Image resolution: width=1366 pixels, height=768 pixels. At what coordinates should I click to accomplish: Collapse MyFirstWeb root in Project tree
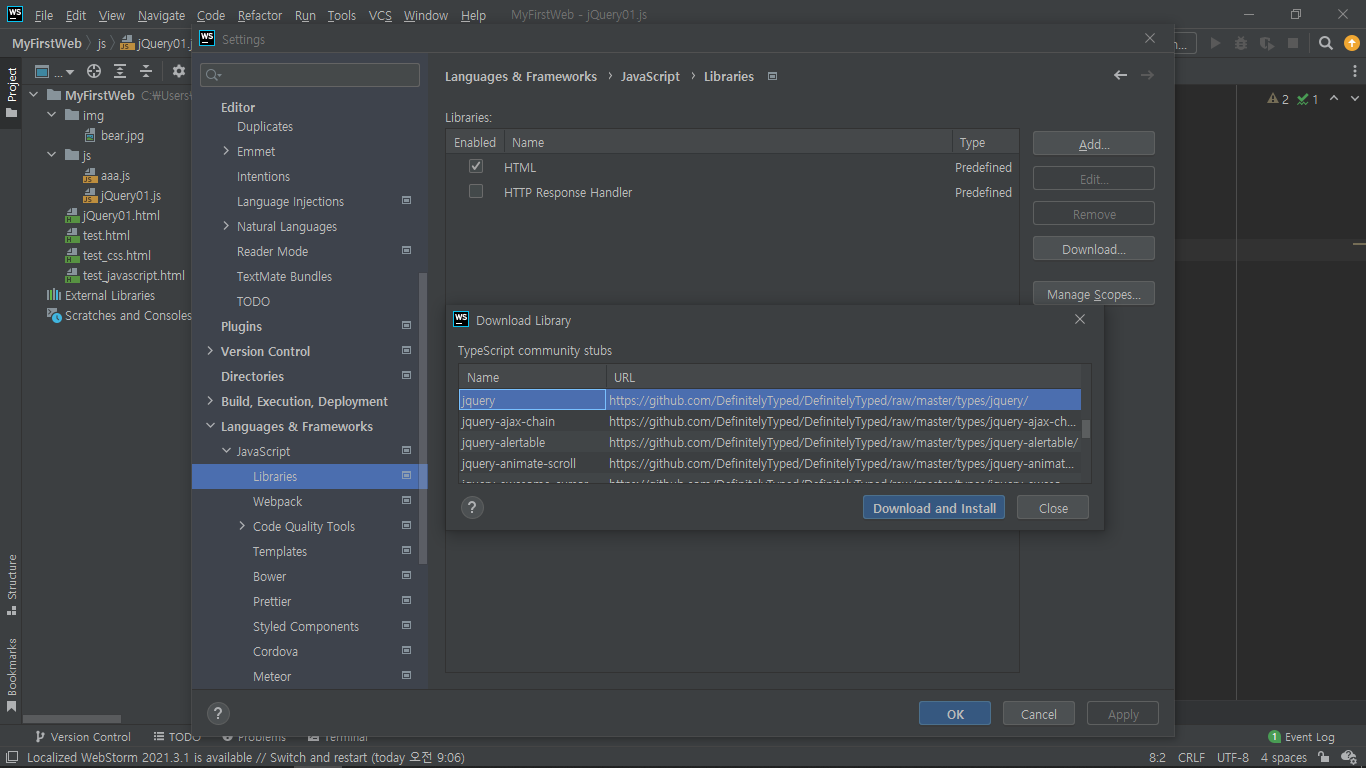point(34,95)
